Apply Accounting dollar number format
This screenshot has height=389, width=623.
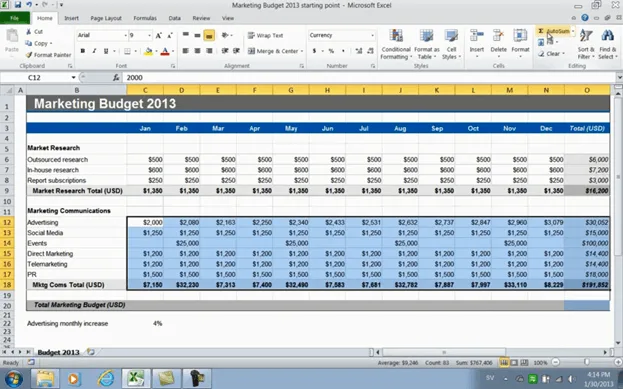coord(314,51)
